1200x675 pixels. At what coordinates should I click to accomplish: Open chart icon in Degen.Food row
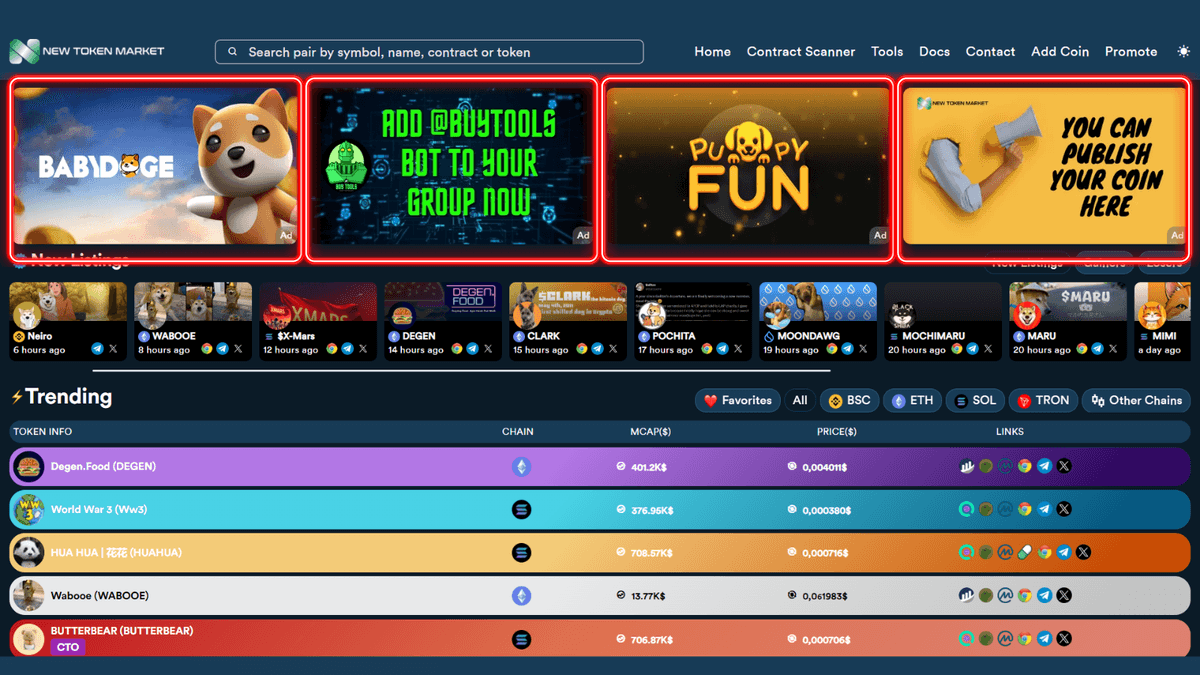(966, 466)
